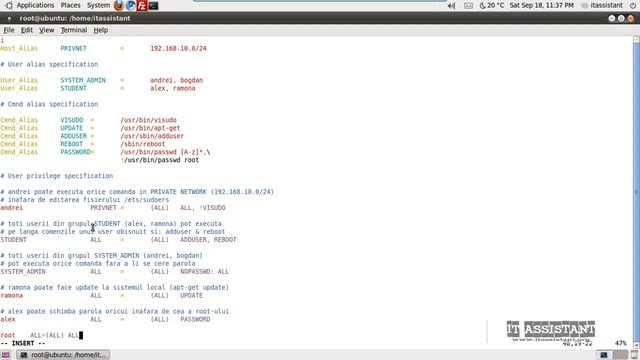640x360 pixels.
Task: Open the weather applet showing 20 °C
Action: coord(491,5)
